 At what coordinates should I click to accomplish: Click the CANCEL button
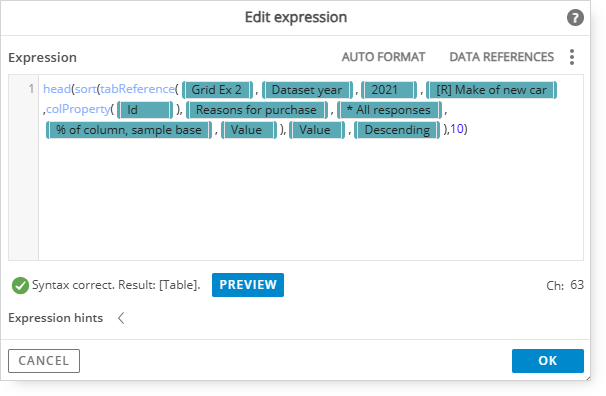tap(44, 361)
